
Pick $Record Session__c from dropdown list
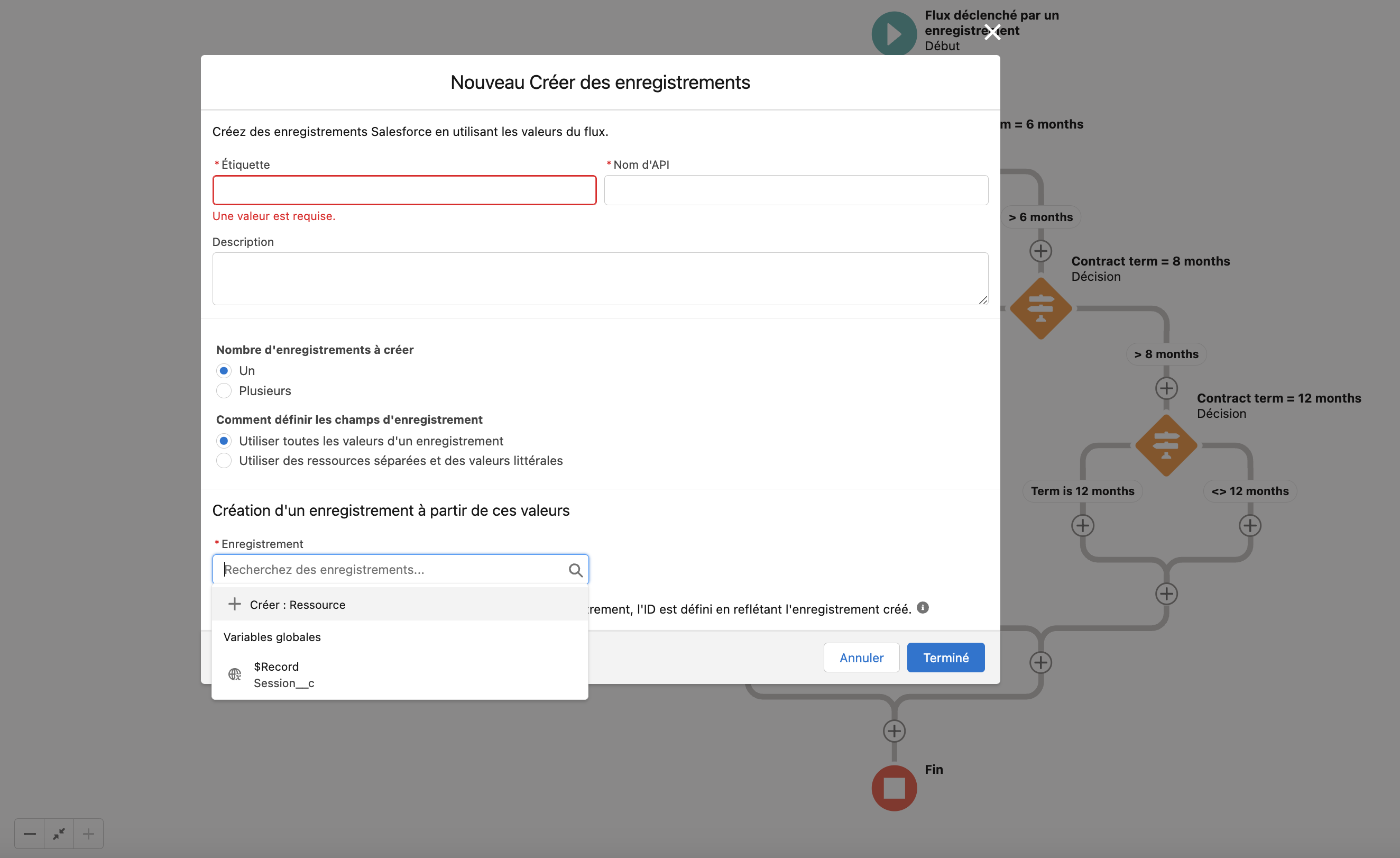(x=284, y=674)
